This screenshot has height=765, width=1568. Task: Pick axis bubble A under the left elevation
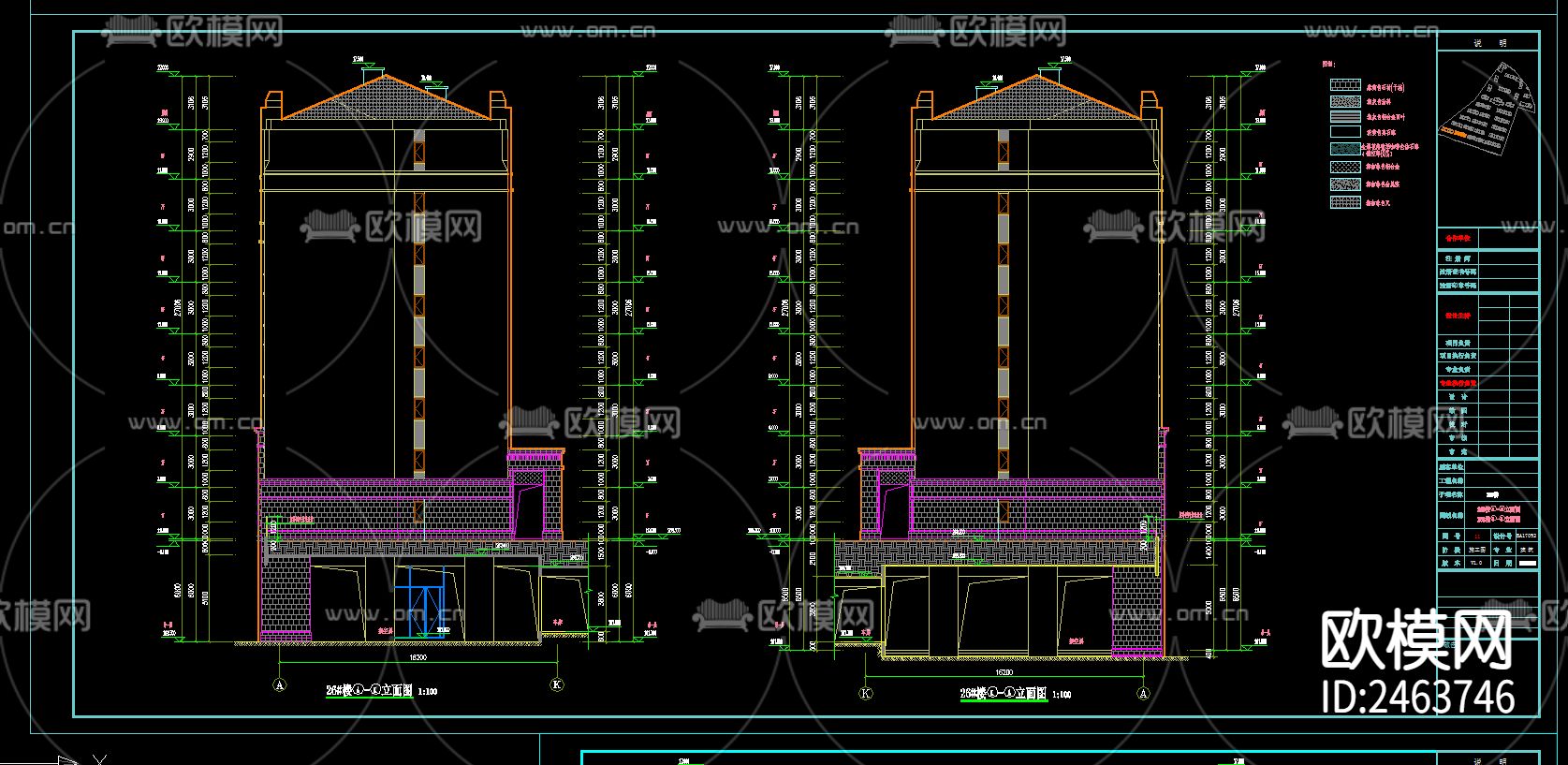coord(278,684)
